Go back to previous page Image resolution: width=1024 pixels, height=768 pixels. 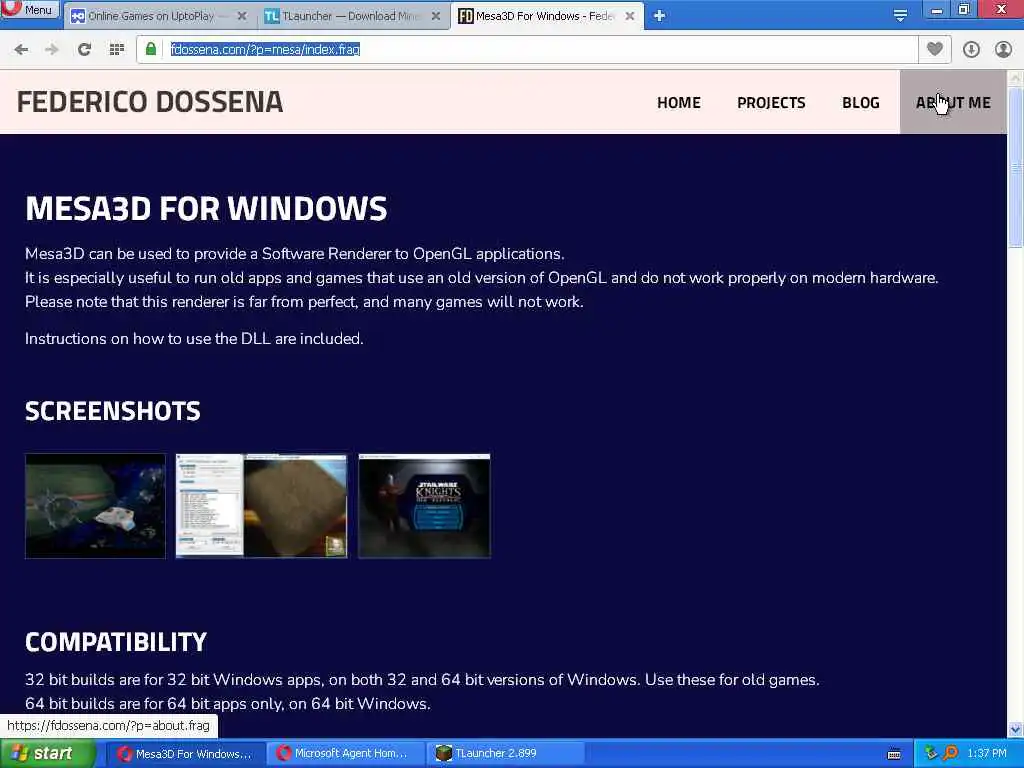[x=21, y=50]
